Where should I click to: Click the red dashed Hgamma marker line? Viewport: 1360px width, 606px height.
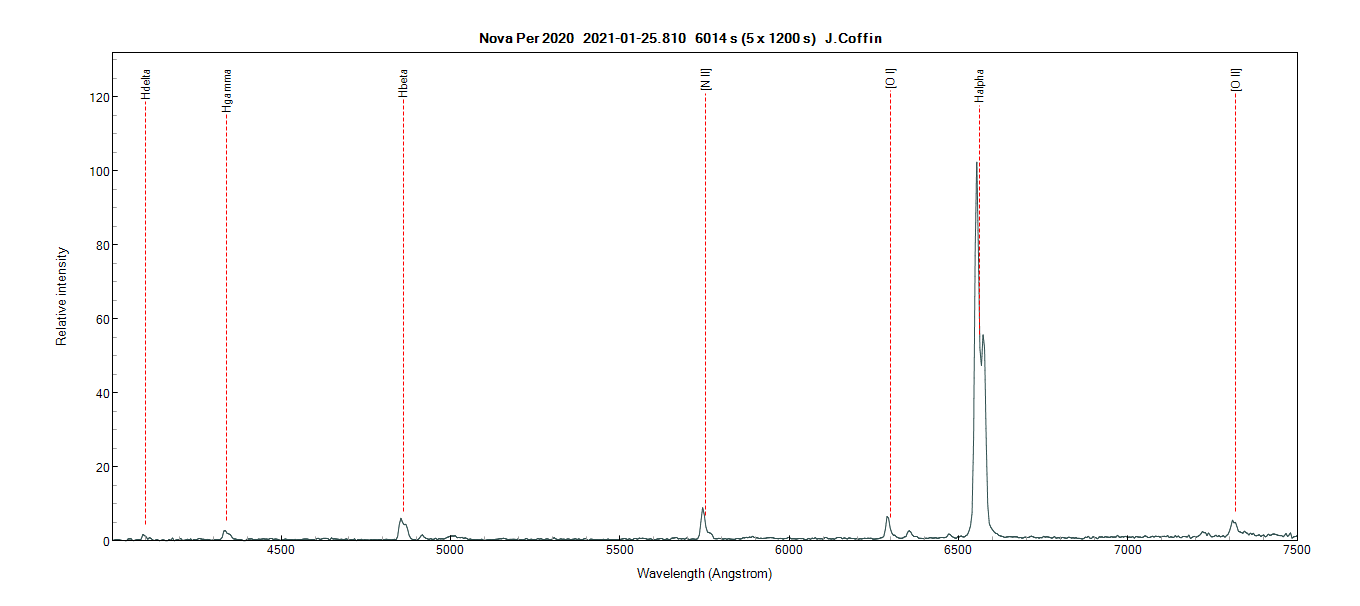click(x=226, y=300)
